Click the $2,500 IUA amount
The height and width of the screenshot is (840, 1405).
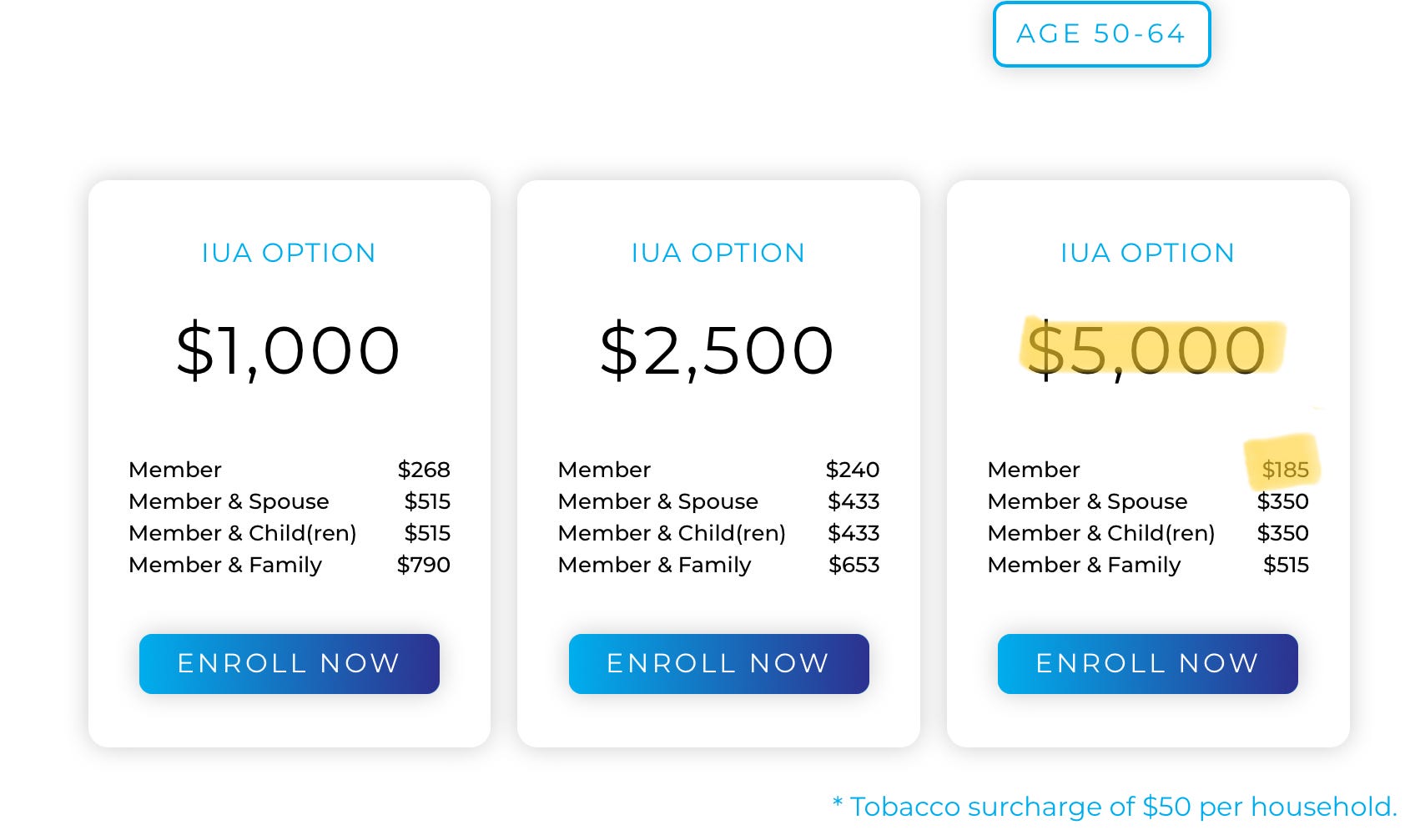pos(718,350)
